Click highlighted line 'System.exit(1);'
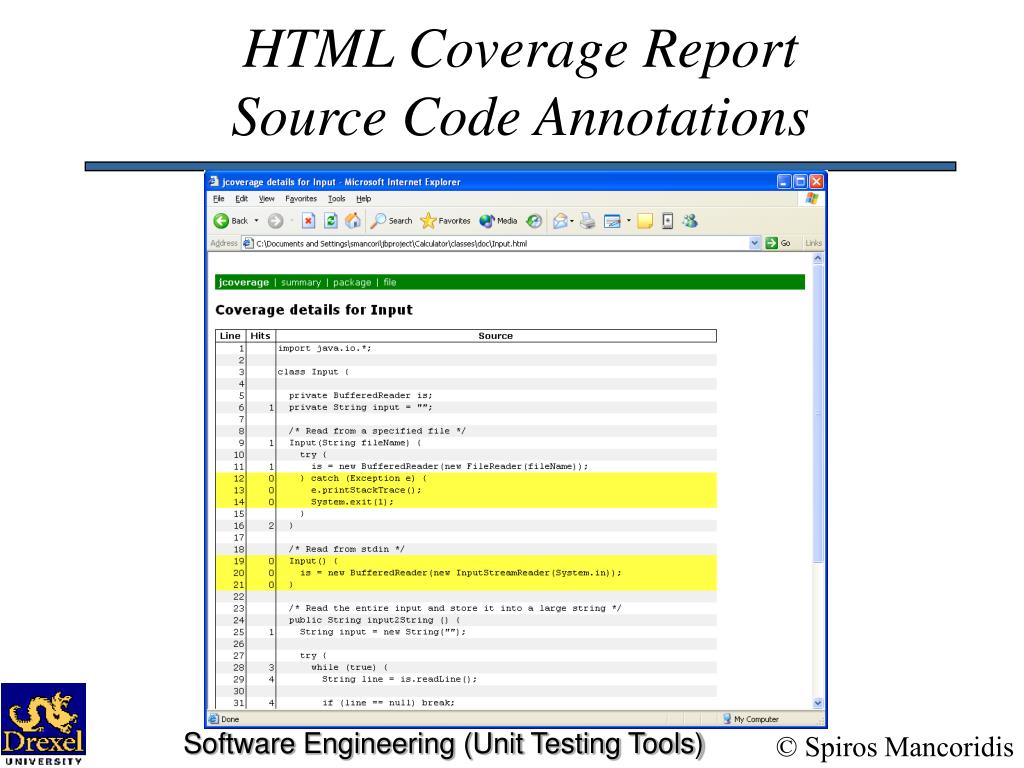The width and height of the screenshot is (1024, 768). (x=352, y=502)
